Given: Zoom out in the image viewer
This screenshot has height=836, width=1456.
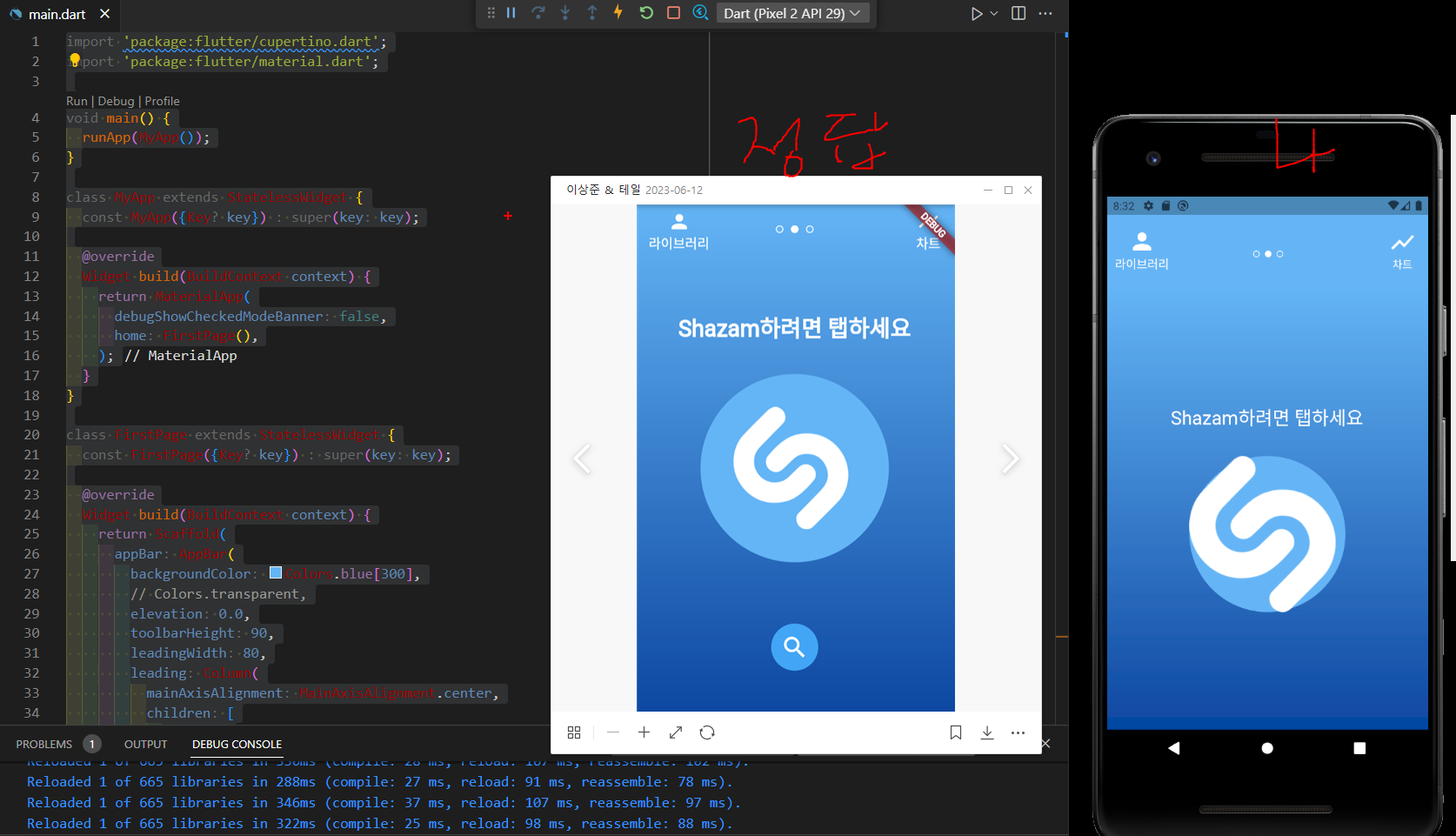Looking at the screenshot, I should pos(613,732).
